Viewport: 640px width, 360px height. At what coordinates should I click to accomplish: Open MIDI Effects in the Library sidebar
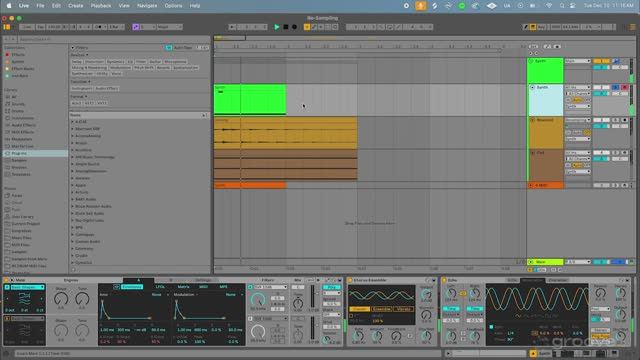tap(22, 132)
